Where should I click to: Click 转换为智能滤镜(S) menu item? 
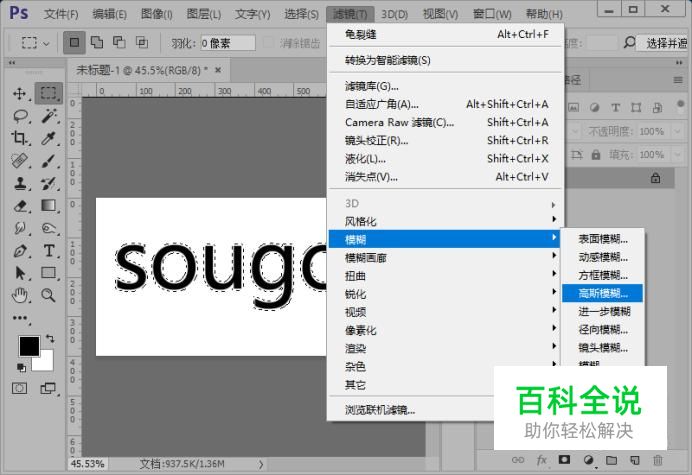(446, 60)
